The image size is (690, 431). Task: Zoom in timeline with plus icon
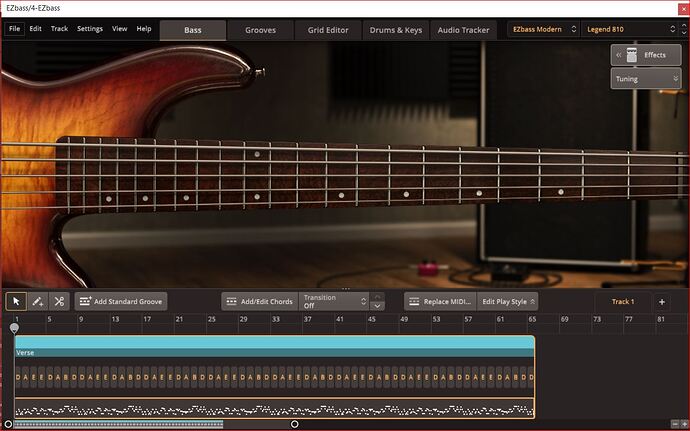pos(684,424)
